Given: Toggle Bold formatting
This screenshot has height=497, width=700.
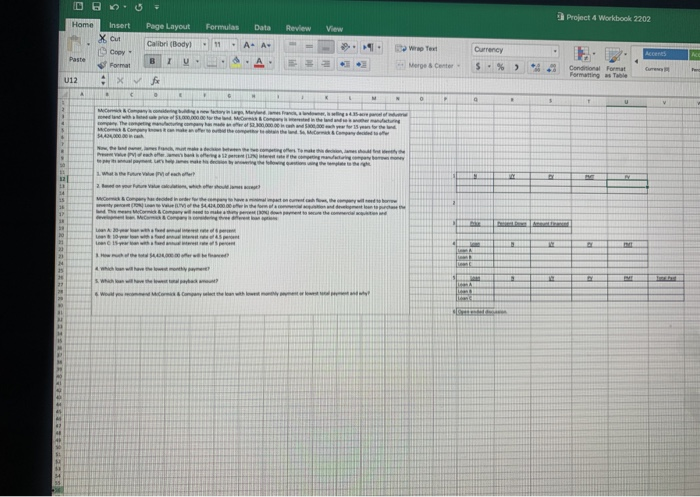Looking at the screenshot, I should [152, 61].
